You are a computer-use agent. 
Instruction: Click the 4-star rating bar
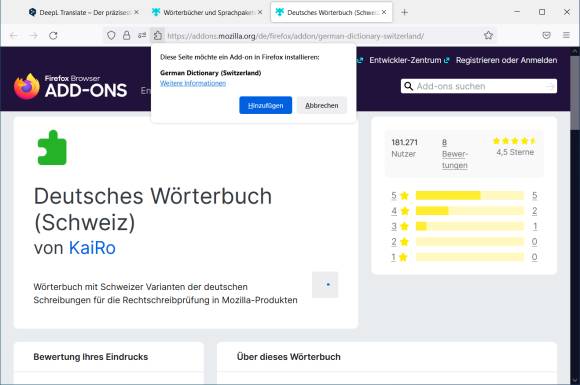pyautogui.click(x=470, y=211)
